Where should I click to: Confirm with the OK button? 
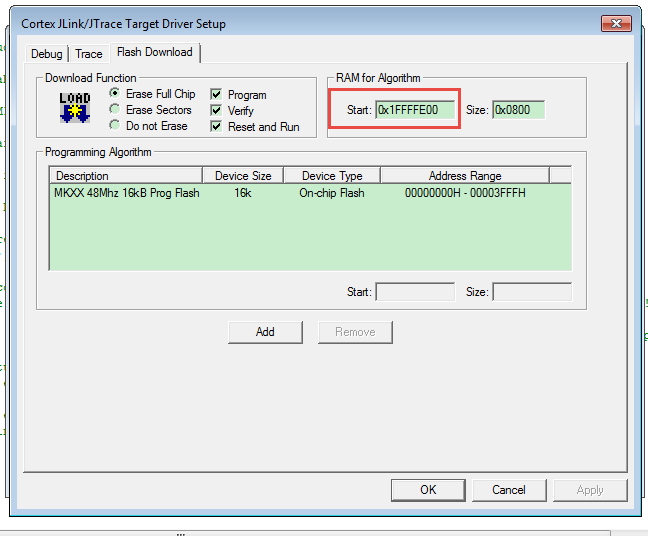click(x=428, y=490)
